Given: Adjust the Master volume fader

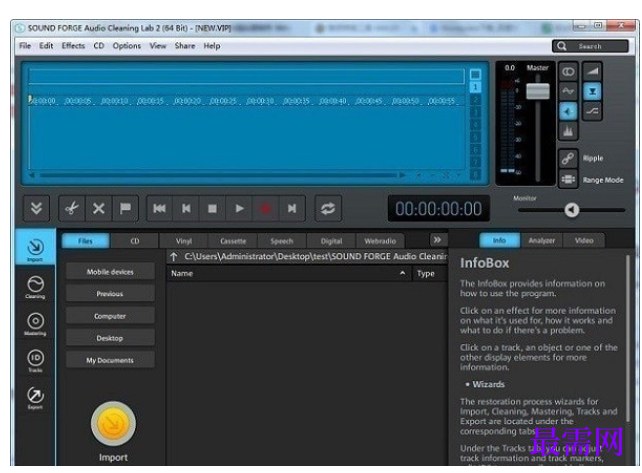Looking at the screenshot, I should coord(538,91).
